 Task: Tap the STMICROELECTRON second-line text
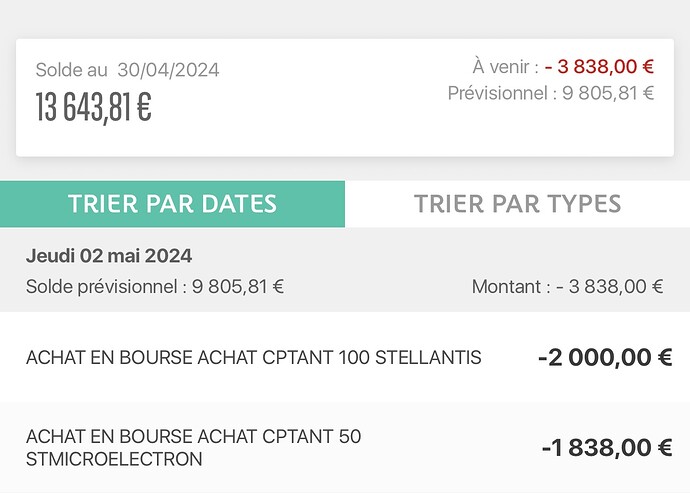pyautogui.click(x=114, y=459)
